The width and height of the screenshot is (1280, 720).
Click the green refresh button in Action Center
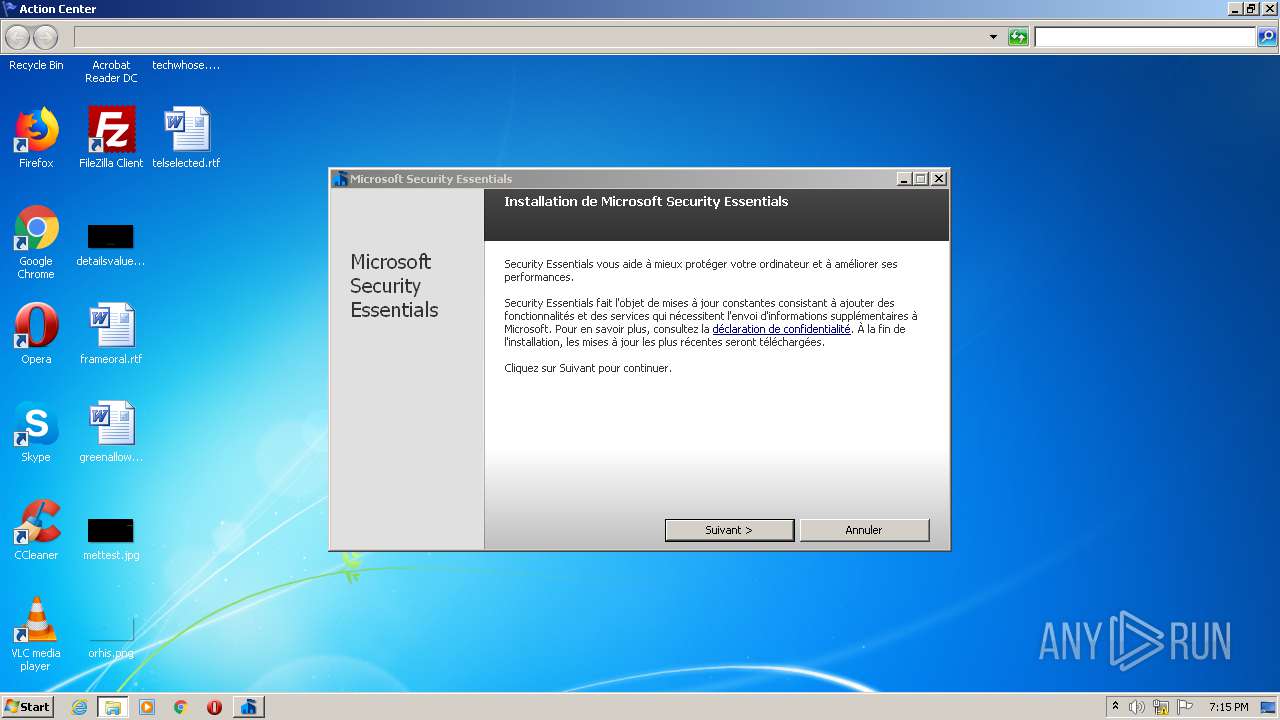click(x=1018, y=37)
